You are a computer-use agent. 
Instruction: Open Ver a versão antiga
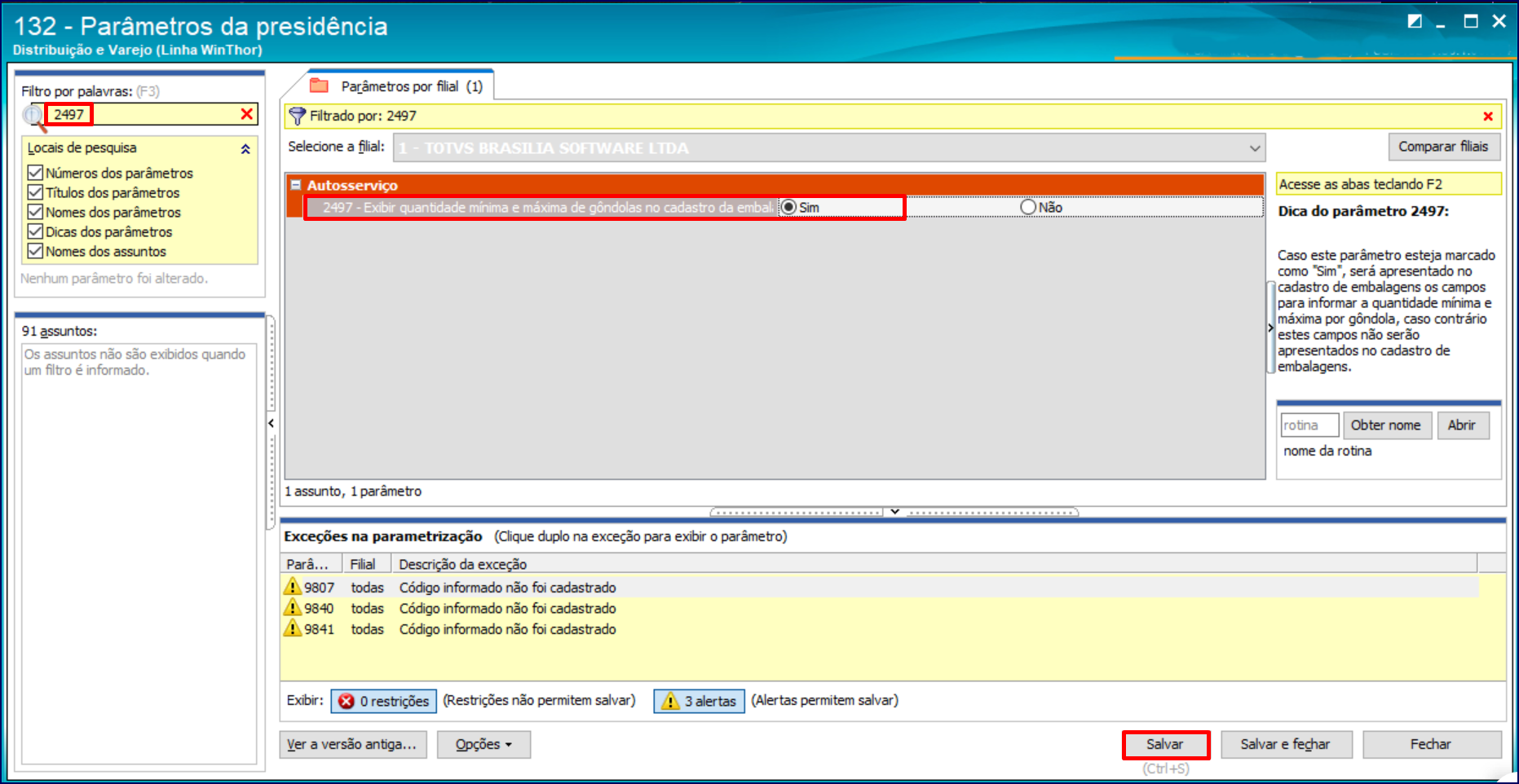[353, 745]
